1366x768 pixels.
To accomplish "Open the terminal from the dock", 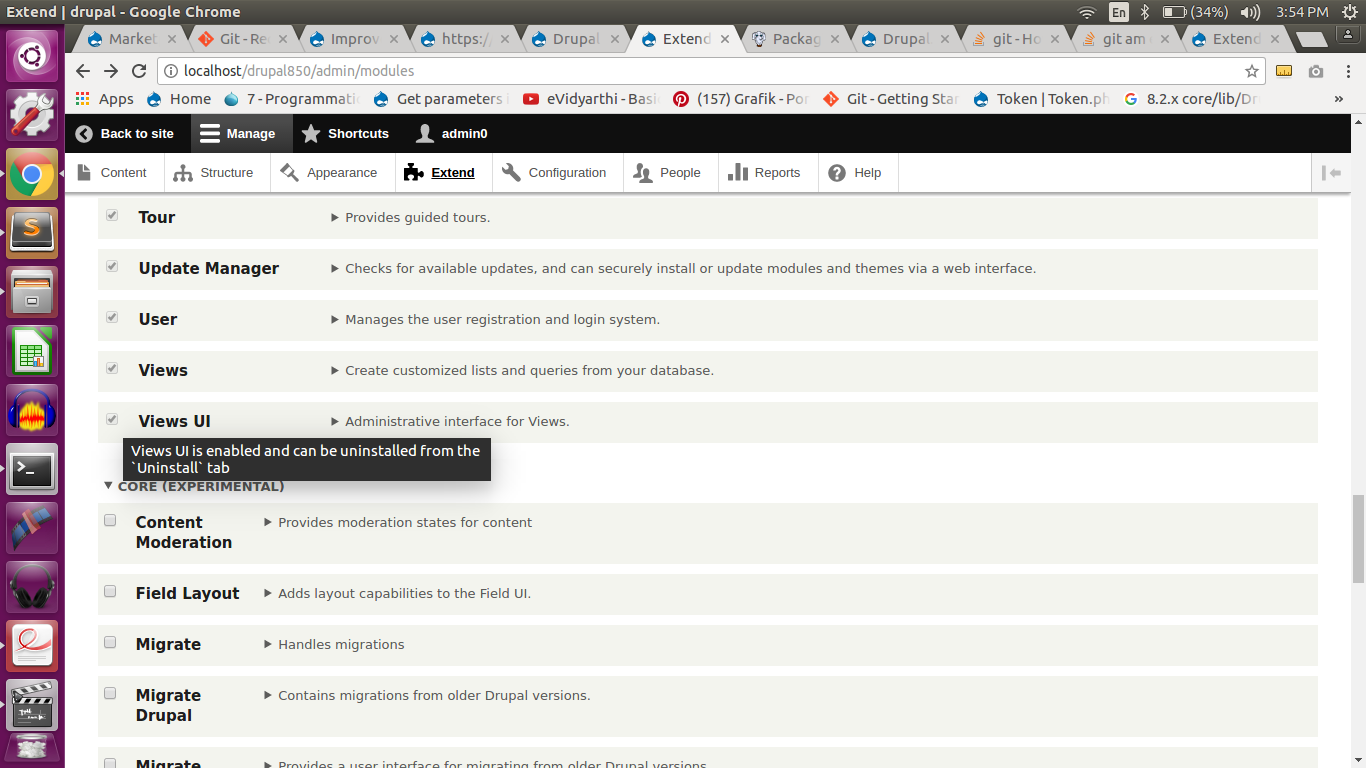I will coord(31,470).
